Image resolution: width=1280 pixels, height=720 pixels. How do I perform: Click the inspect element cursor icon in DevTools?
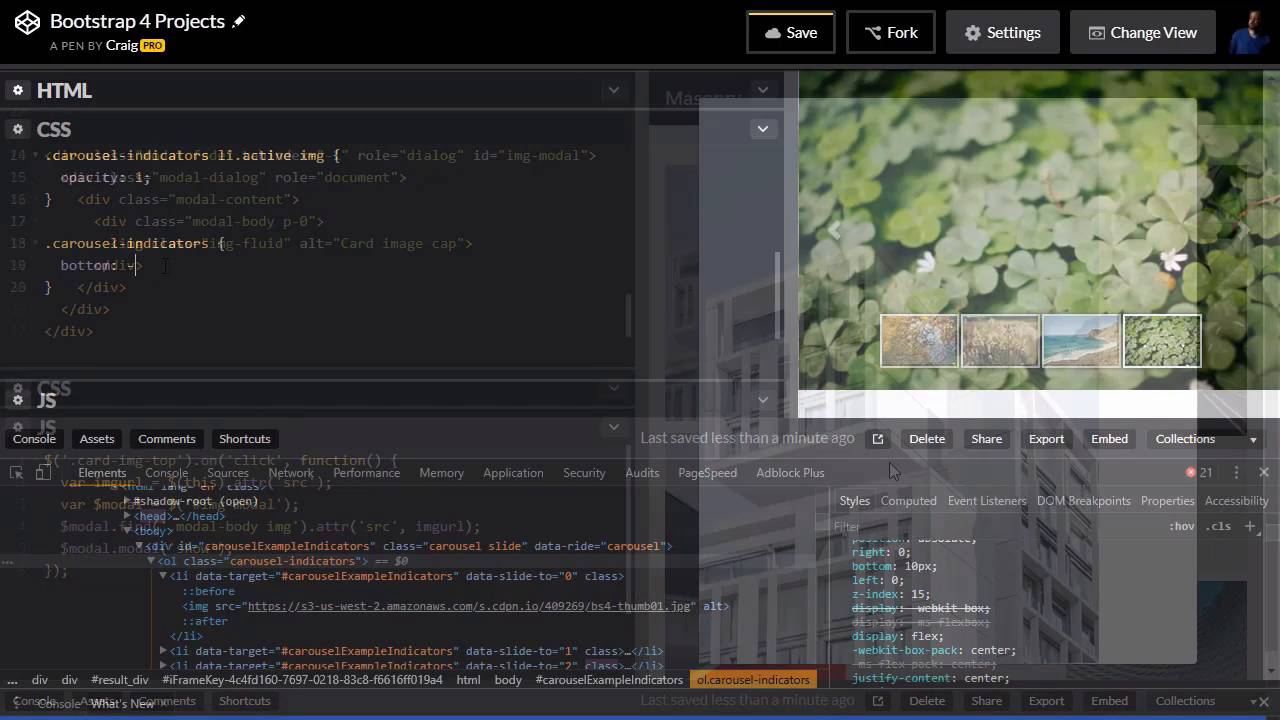17,473
